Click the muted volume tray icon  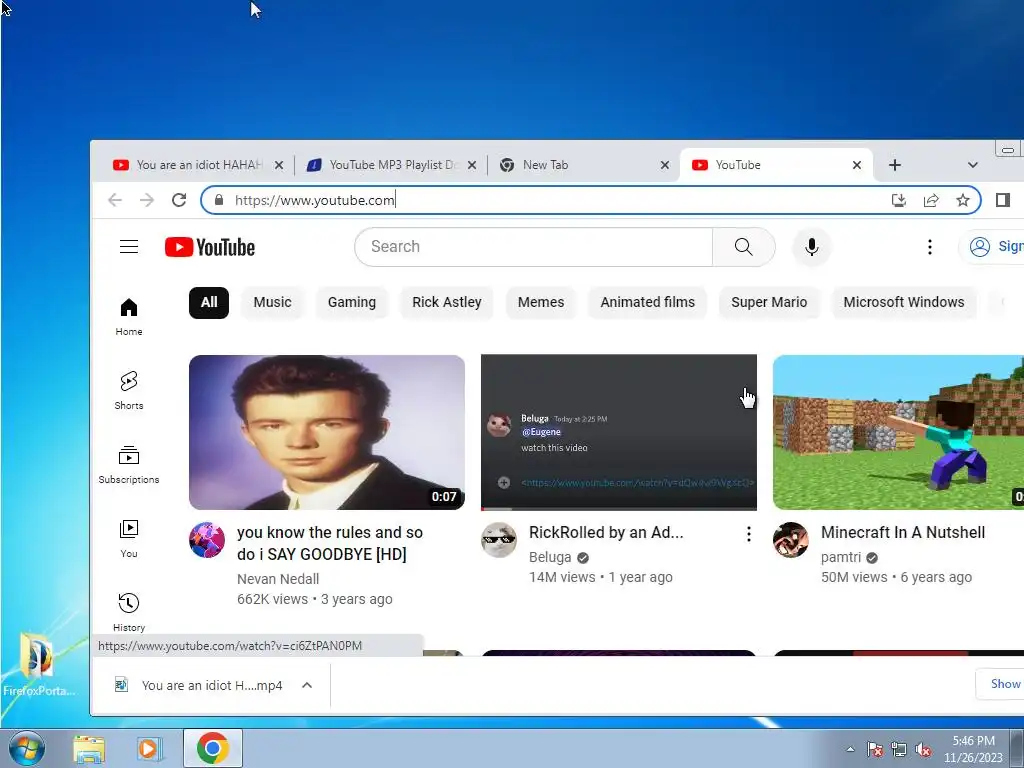(923, 749)
